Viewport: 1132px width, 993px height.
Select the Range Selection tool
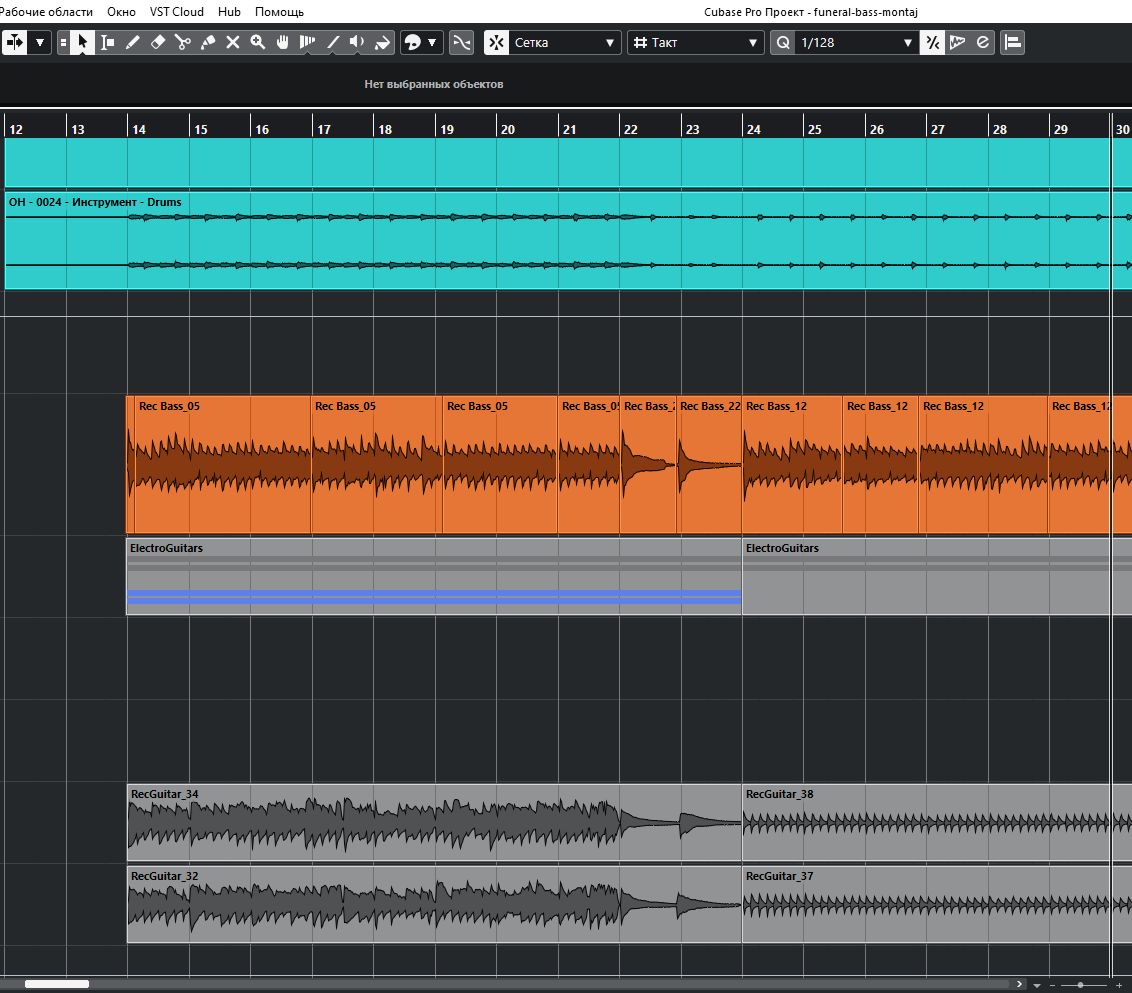pyautogui.click(x=108, y=43)
